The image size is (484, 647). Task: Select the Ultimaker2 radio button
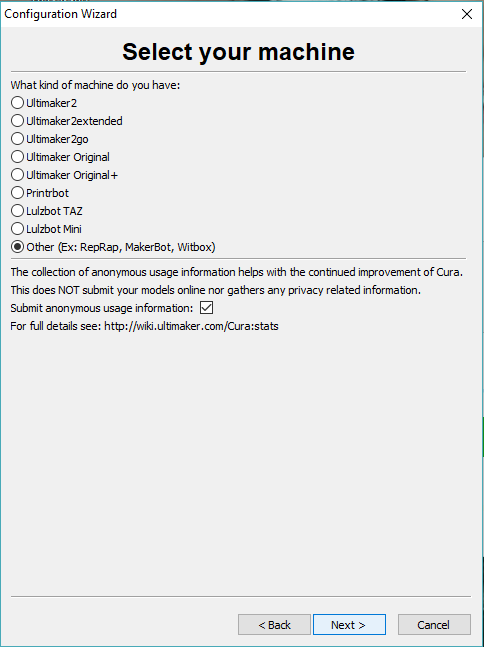point(17,103)
